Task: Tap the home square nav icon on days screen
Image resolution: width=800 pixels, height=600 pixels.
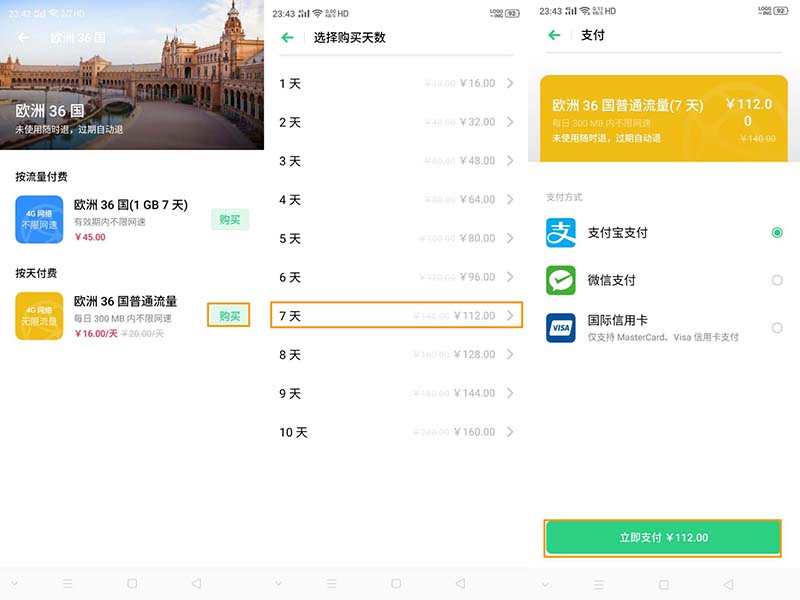Action: tap(396, 583)
